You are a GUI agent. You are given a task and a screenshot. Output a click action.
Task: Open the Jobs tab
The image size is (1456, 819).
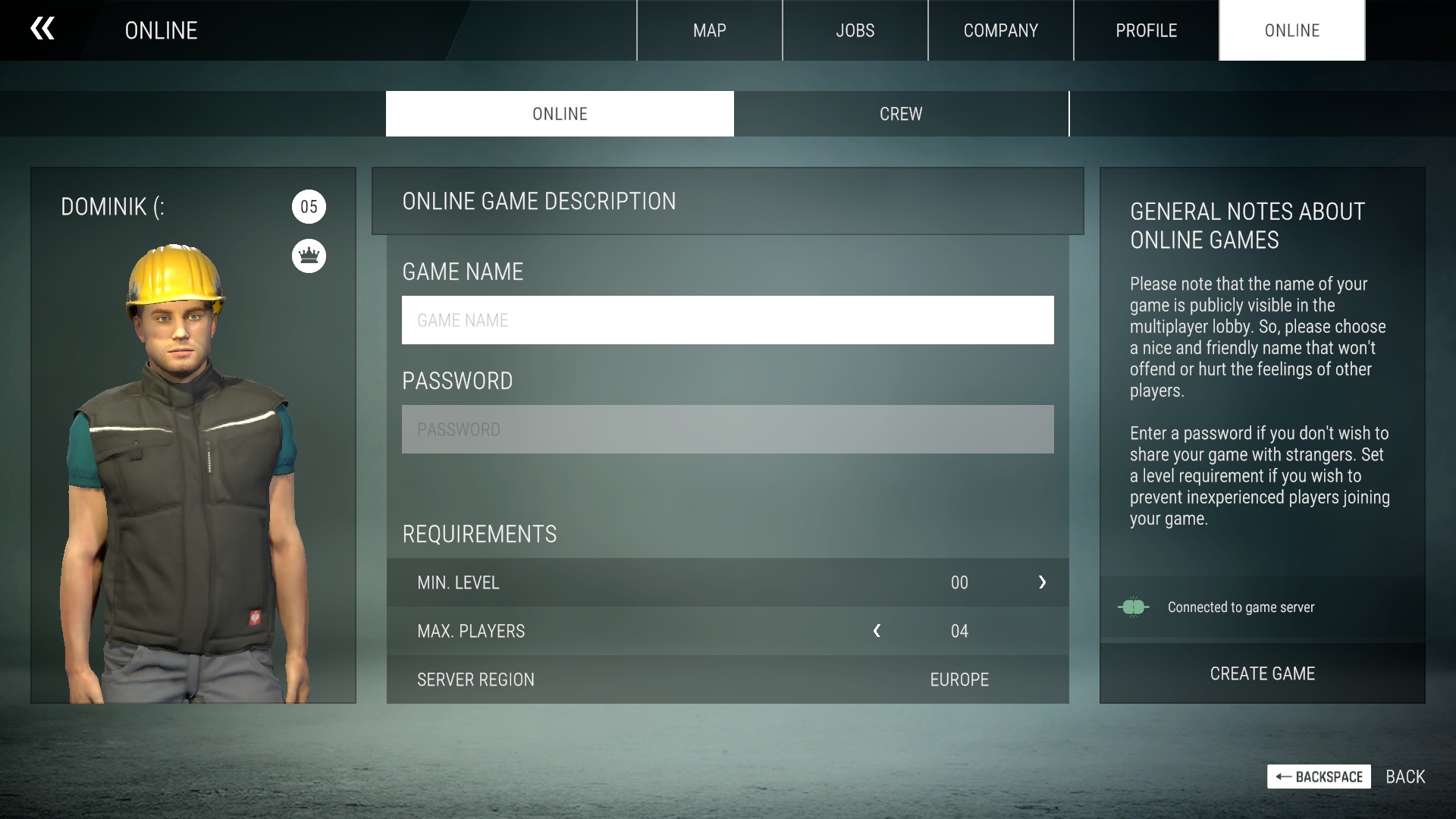855,30
